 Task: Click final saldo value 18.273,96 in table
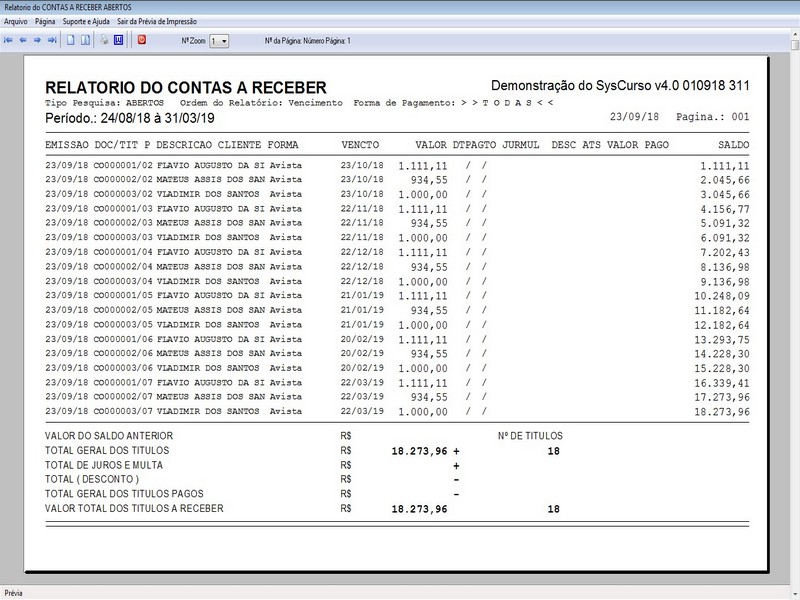tap(721, 412)
